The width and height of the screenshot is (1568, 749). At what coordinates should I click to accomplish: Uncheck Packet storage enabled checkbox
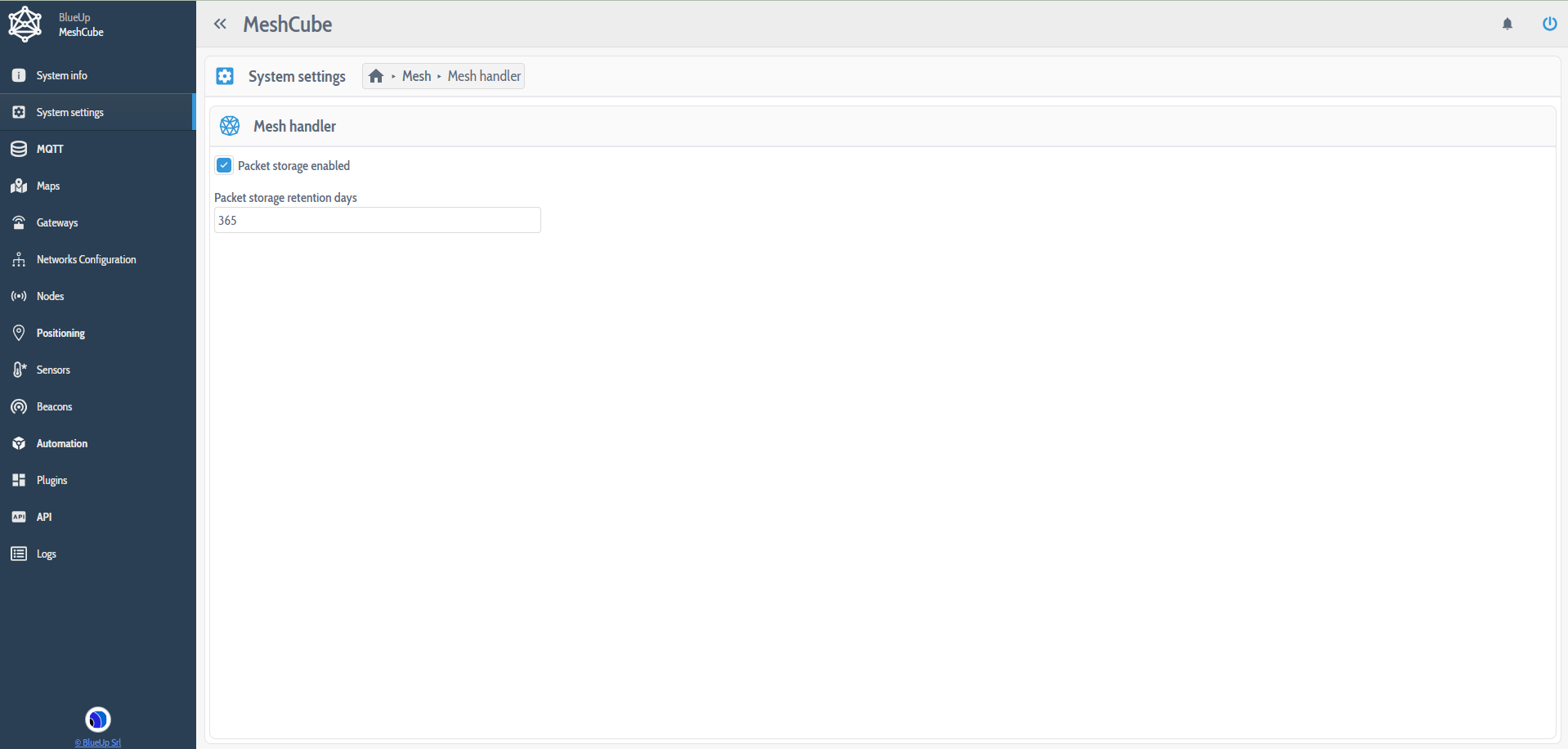pyautogui.click(x=224, y=165)
